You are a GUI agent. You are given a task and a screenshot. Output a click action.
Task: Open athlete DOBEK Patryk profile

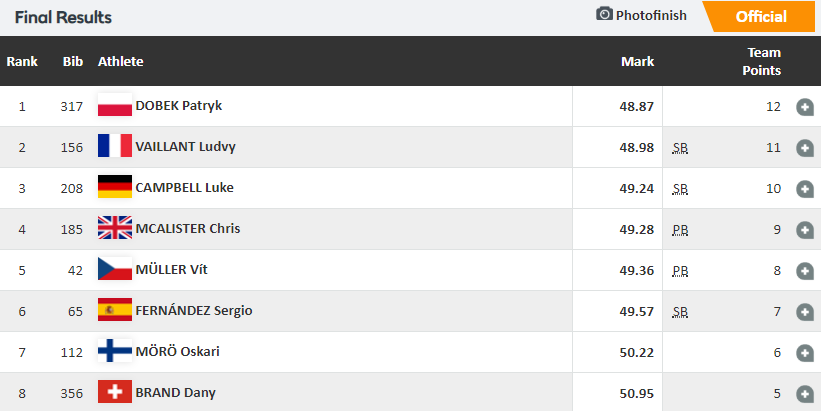point(179,105)
